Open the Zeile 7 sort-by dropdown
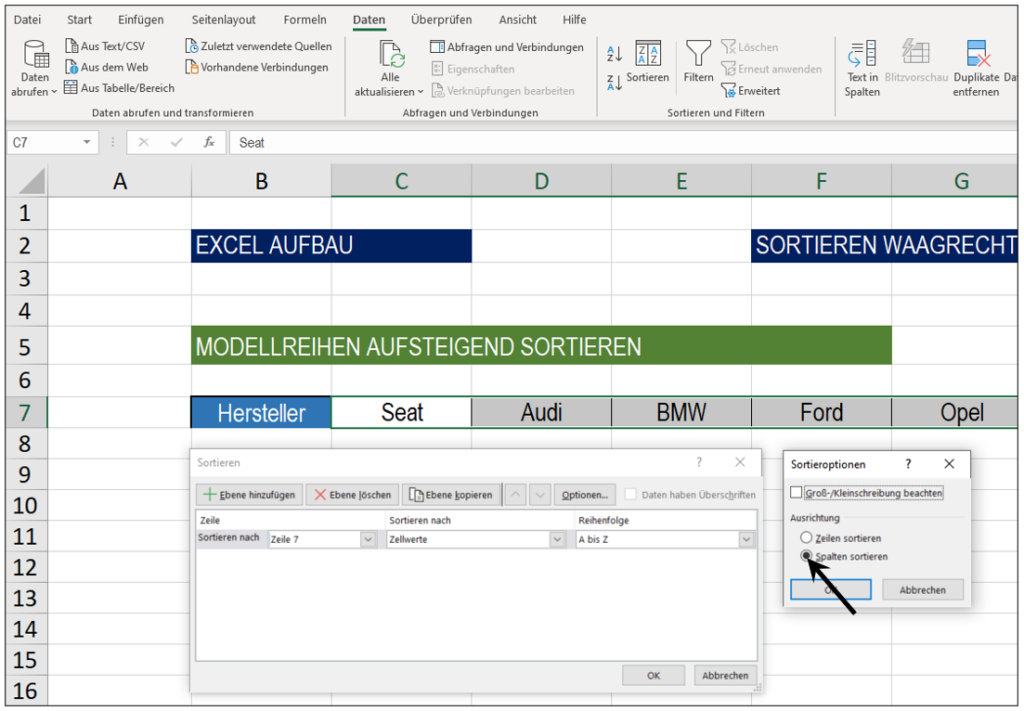 tap(368, 539)
